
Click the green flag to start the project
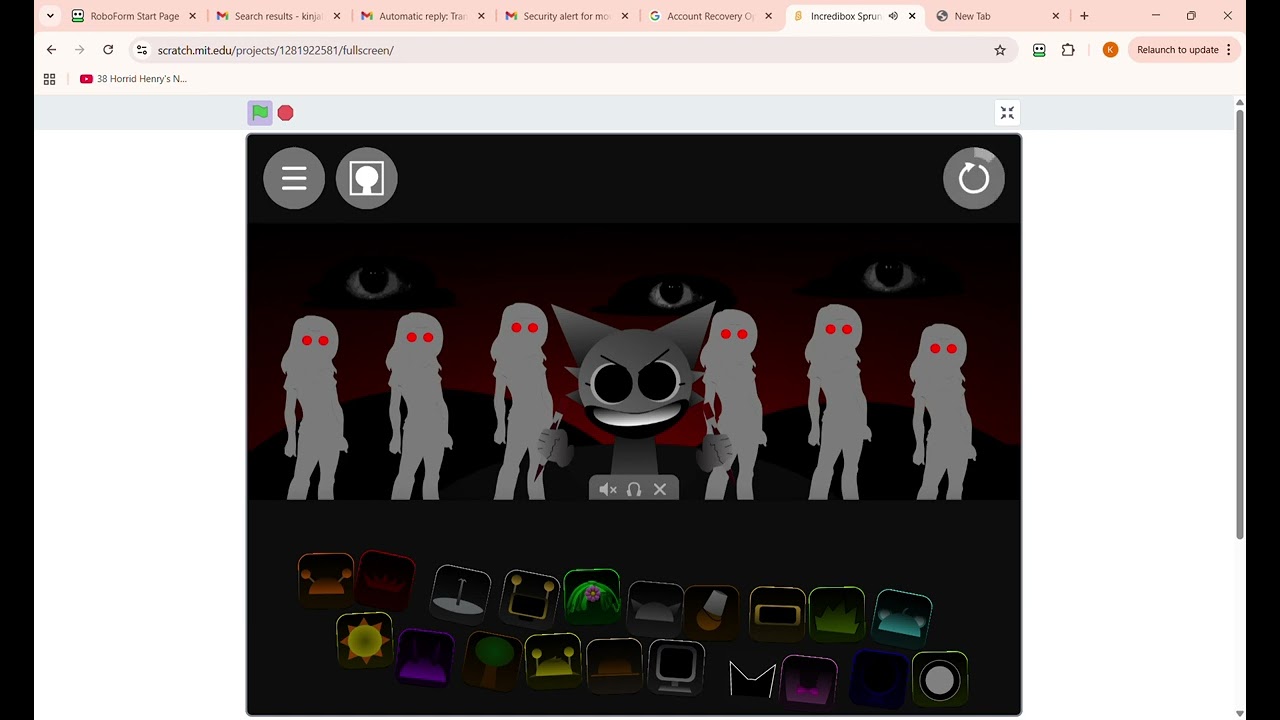click(260, 113)
